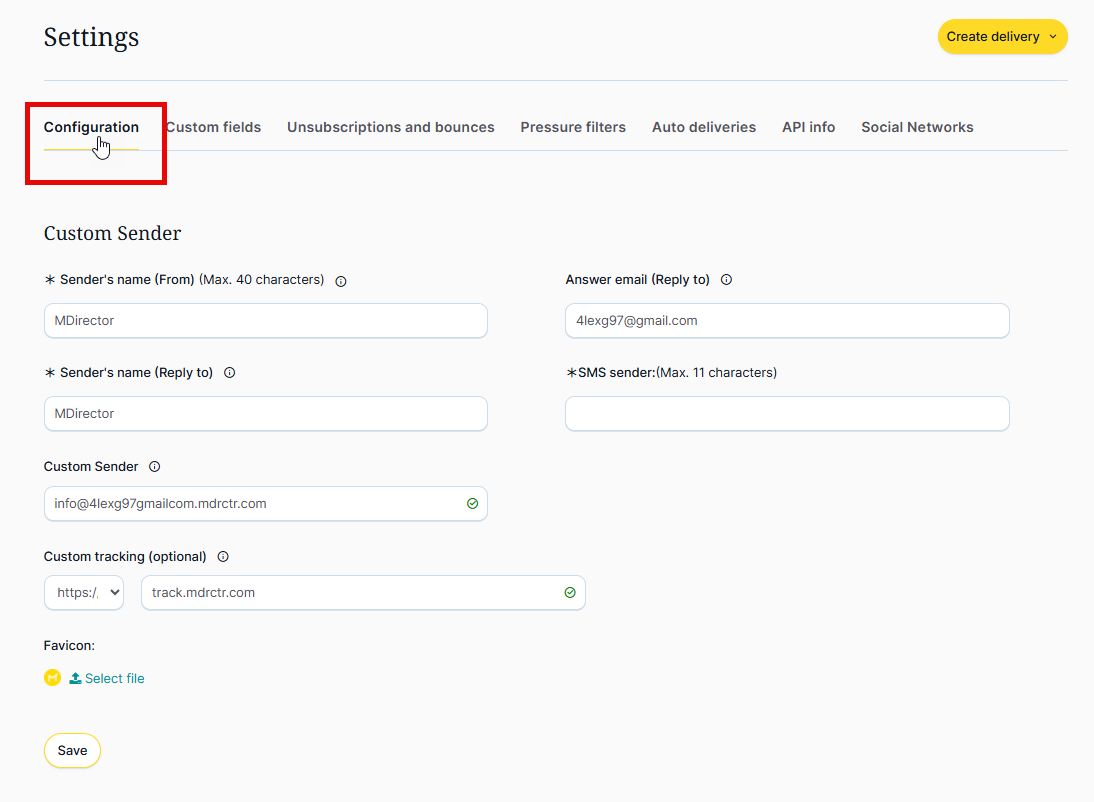The height and width of the screenshot is (802, 1094).
Task: Select the API info tab
Action: tap(808, 127)
